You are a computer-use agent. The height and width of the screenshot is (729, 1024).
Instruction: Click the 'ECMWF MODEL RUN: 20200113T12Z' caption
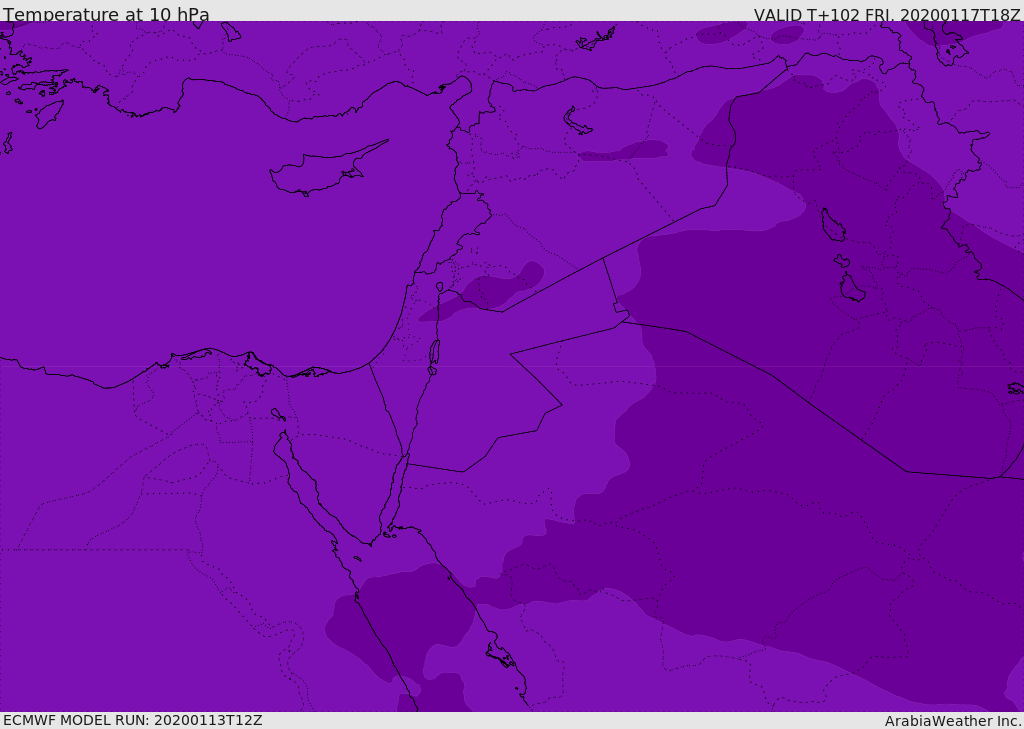pyautogui.click(x=133, y=721)
